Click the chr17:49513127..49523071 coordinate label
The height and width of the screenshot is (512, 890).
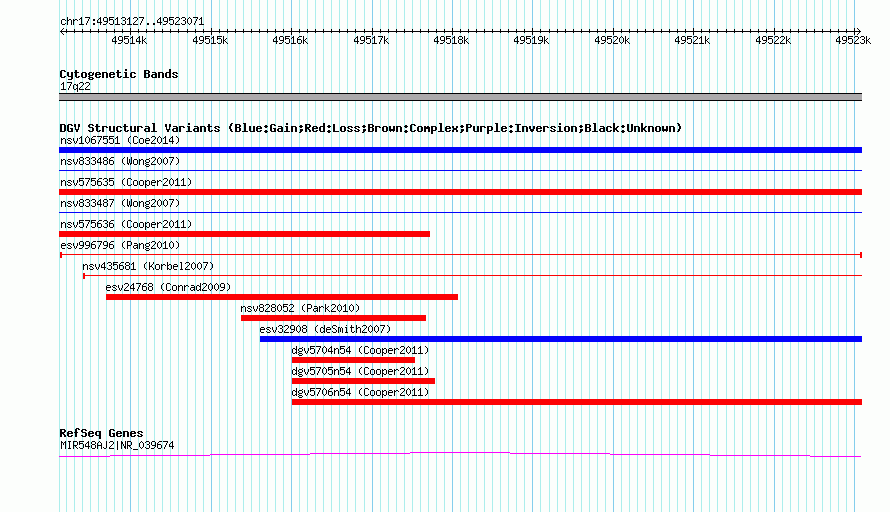(x=132, y=22)
